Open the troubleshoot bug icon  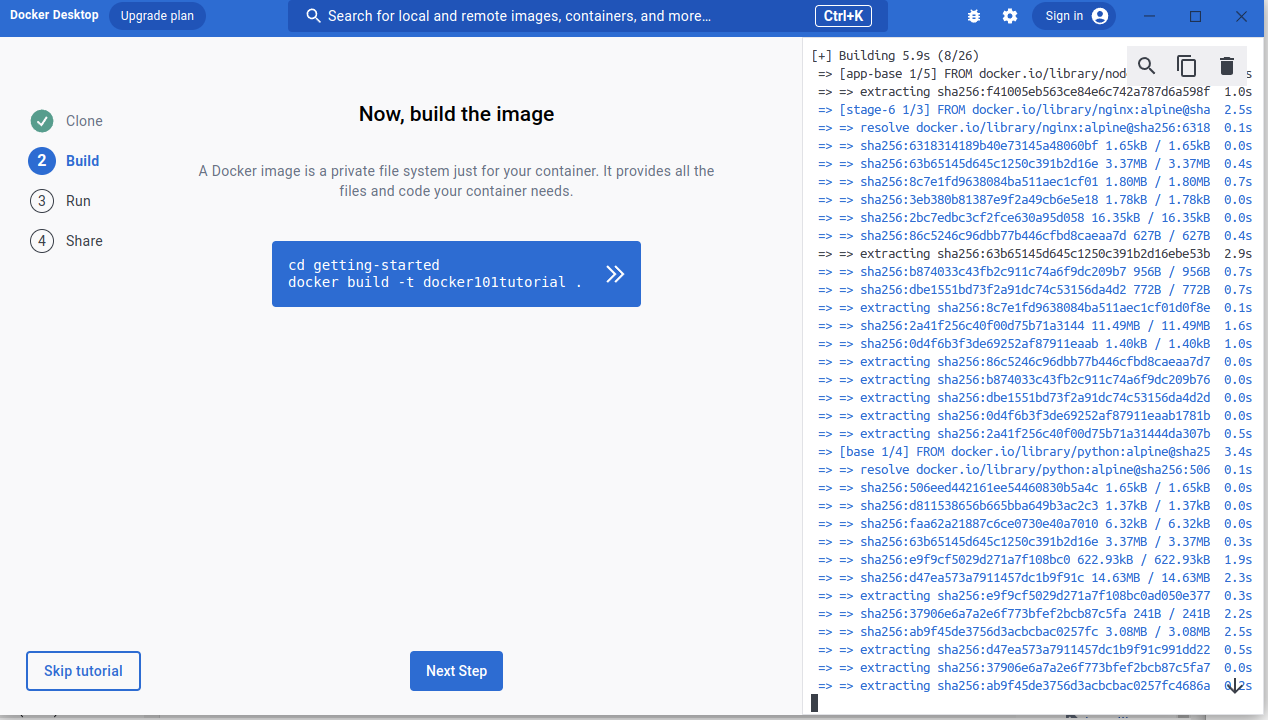pyautogui.click(x=974, y=16)
